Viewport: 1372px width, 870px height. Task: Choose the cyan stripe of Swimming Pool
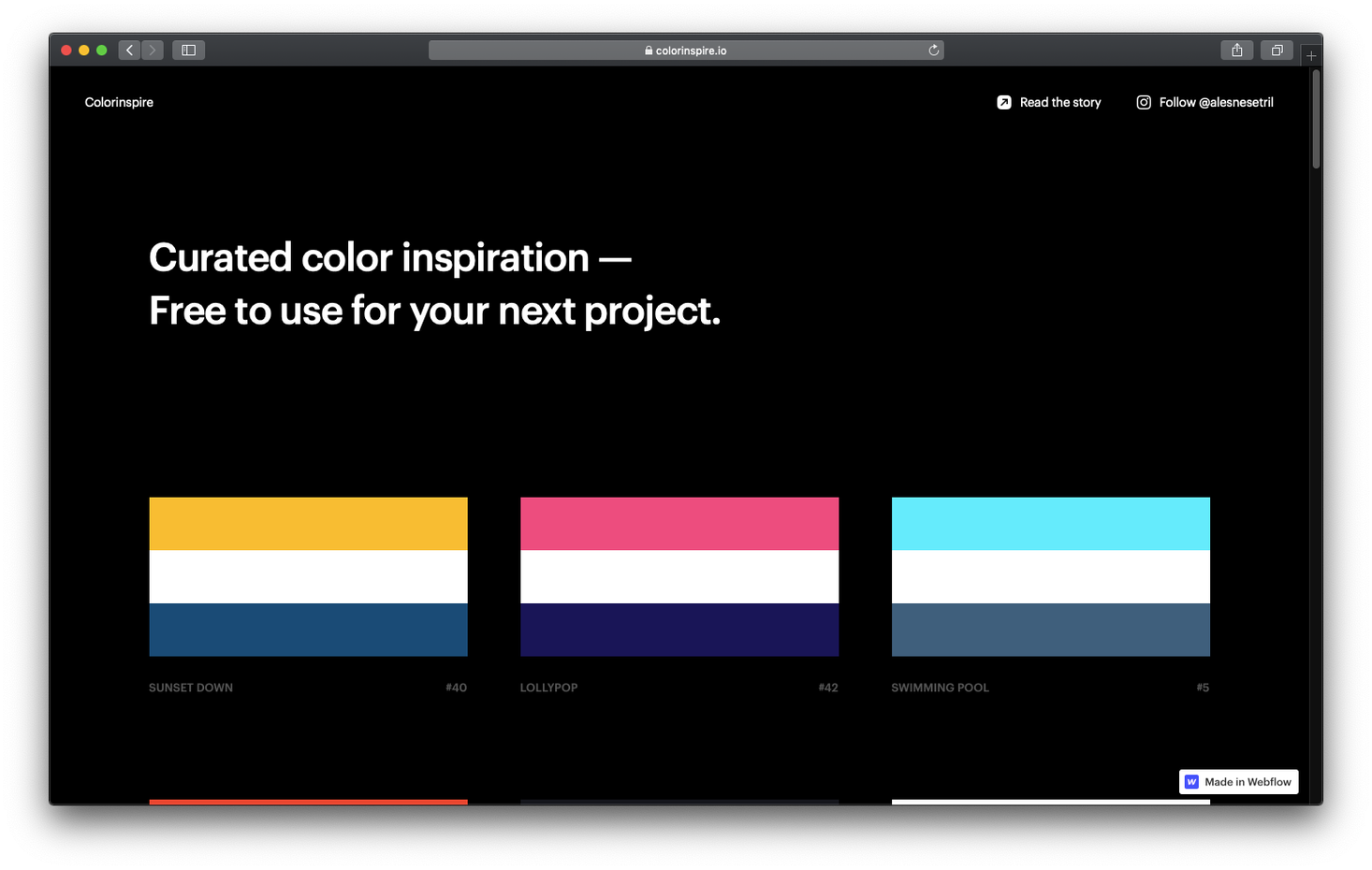click(x=1051, y=524)
